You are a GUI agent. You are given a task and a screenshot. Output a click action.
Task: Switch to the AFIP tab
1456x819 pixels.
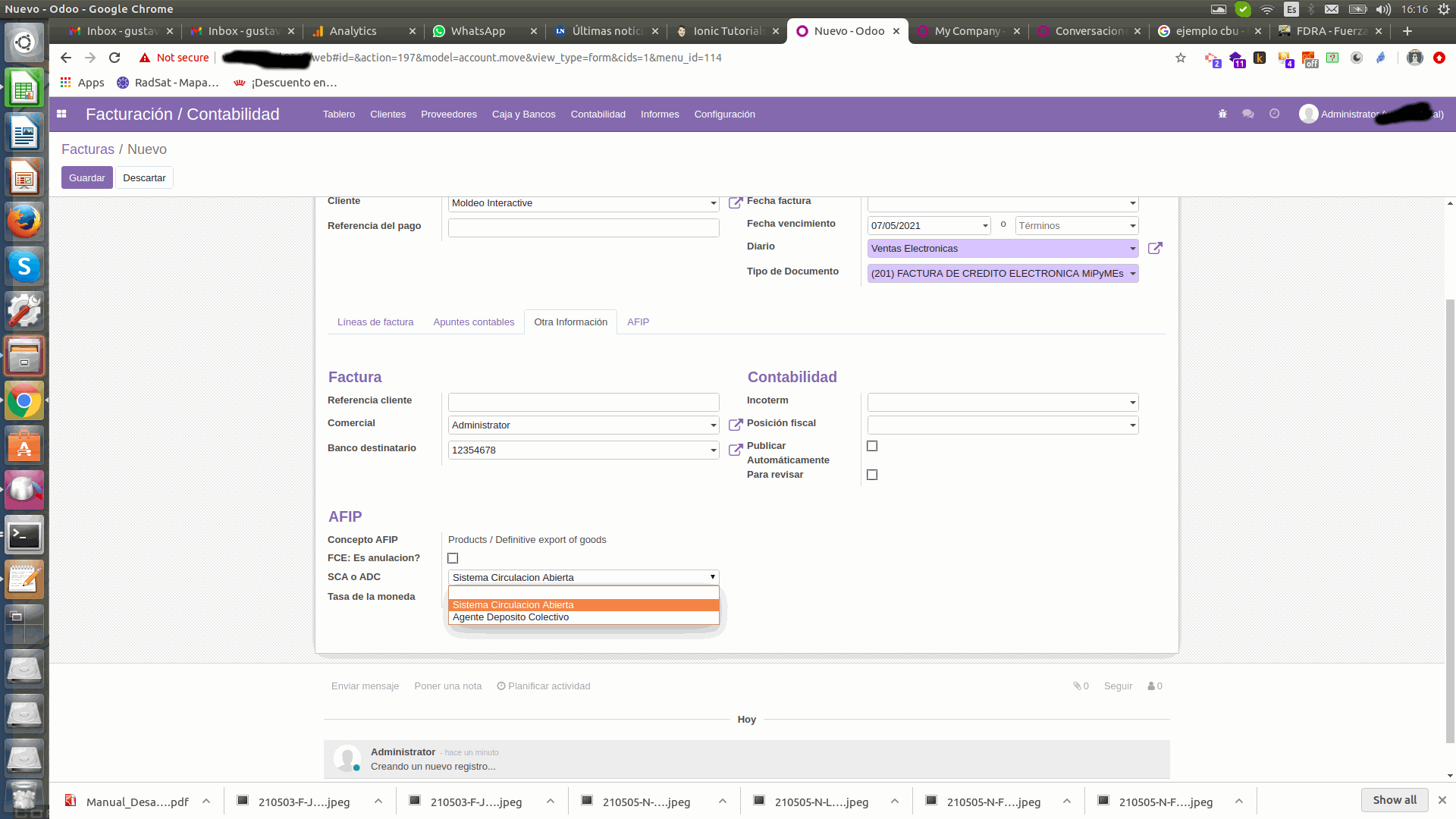638,322
